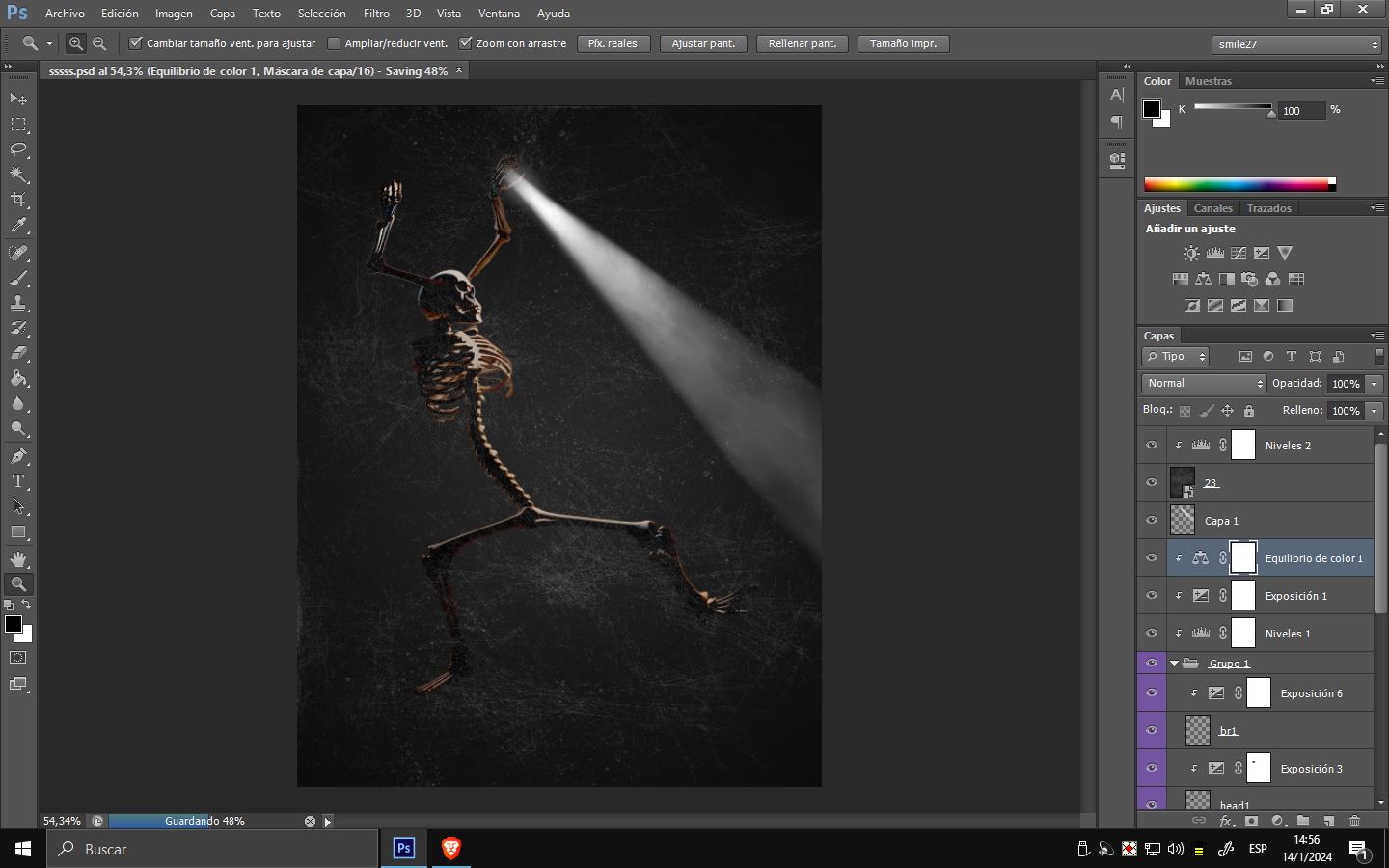Select the Magic Wand tool
This screenshot has width=1389, height=868.
[18, 175]
